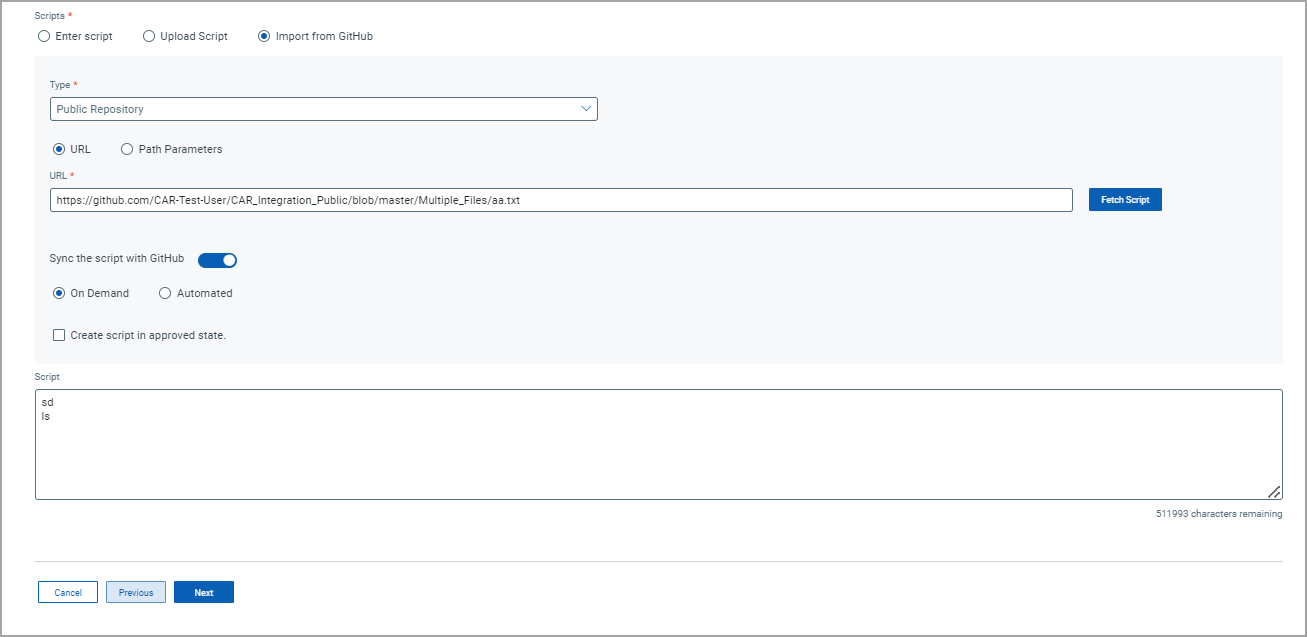Click the Type dropdown chevron arrow
The height and width of the screenshot is (637, 1307).
pyautogui.click(x=586, y=109)
